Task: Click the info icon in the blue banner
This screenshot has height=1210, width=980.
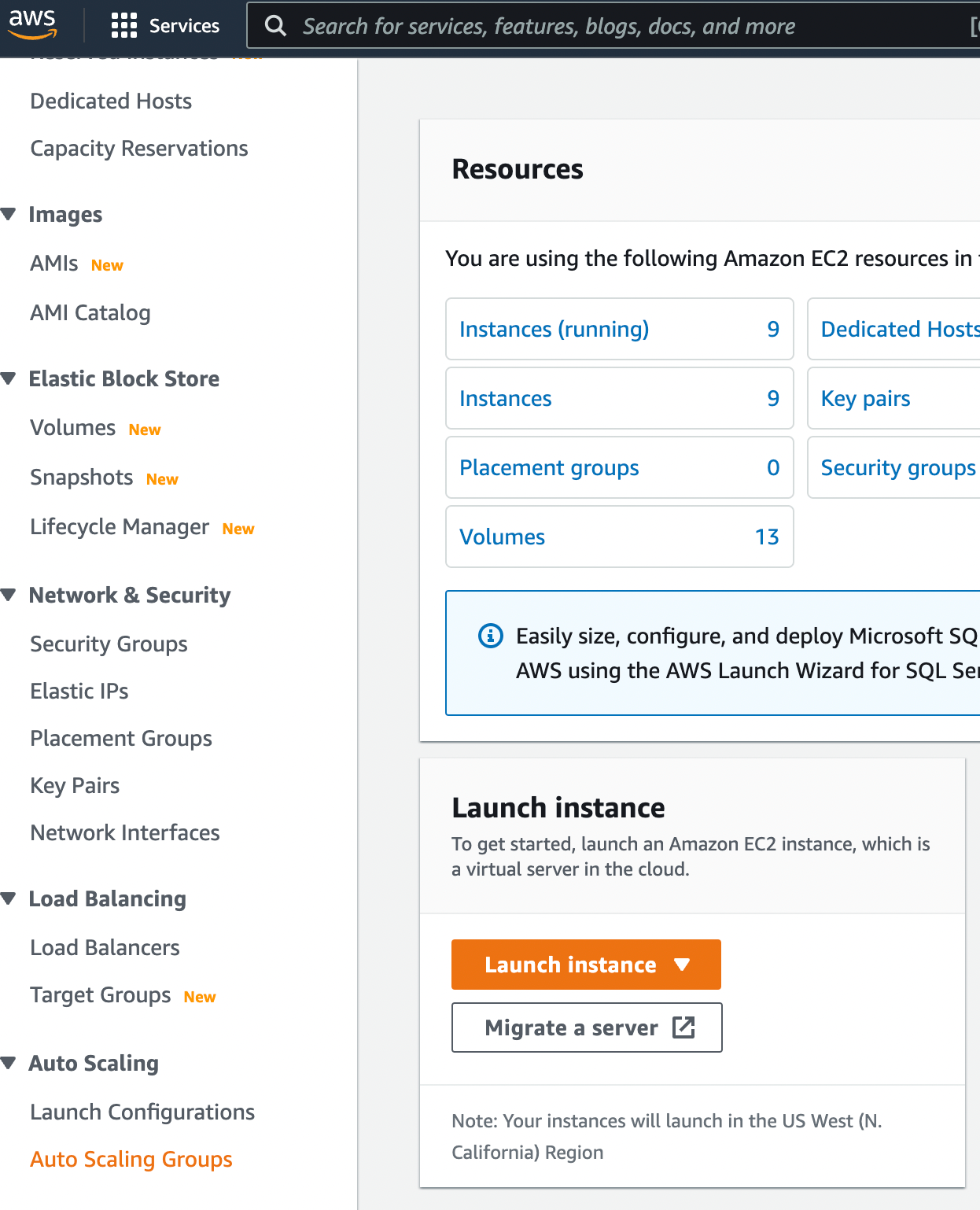Action: click(491, 635)
